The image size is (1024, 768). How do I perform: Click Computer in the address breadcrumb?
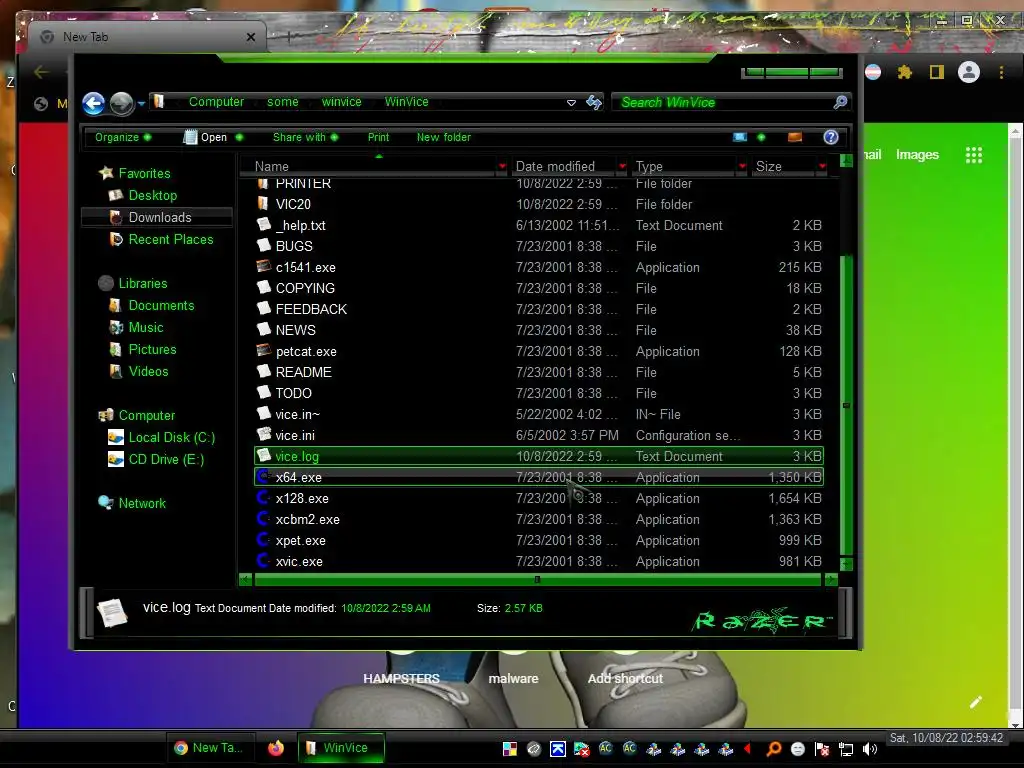[216, 102]
